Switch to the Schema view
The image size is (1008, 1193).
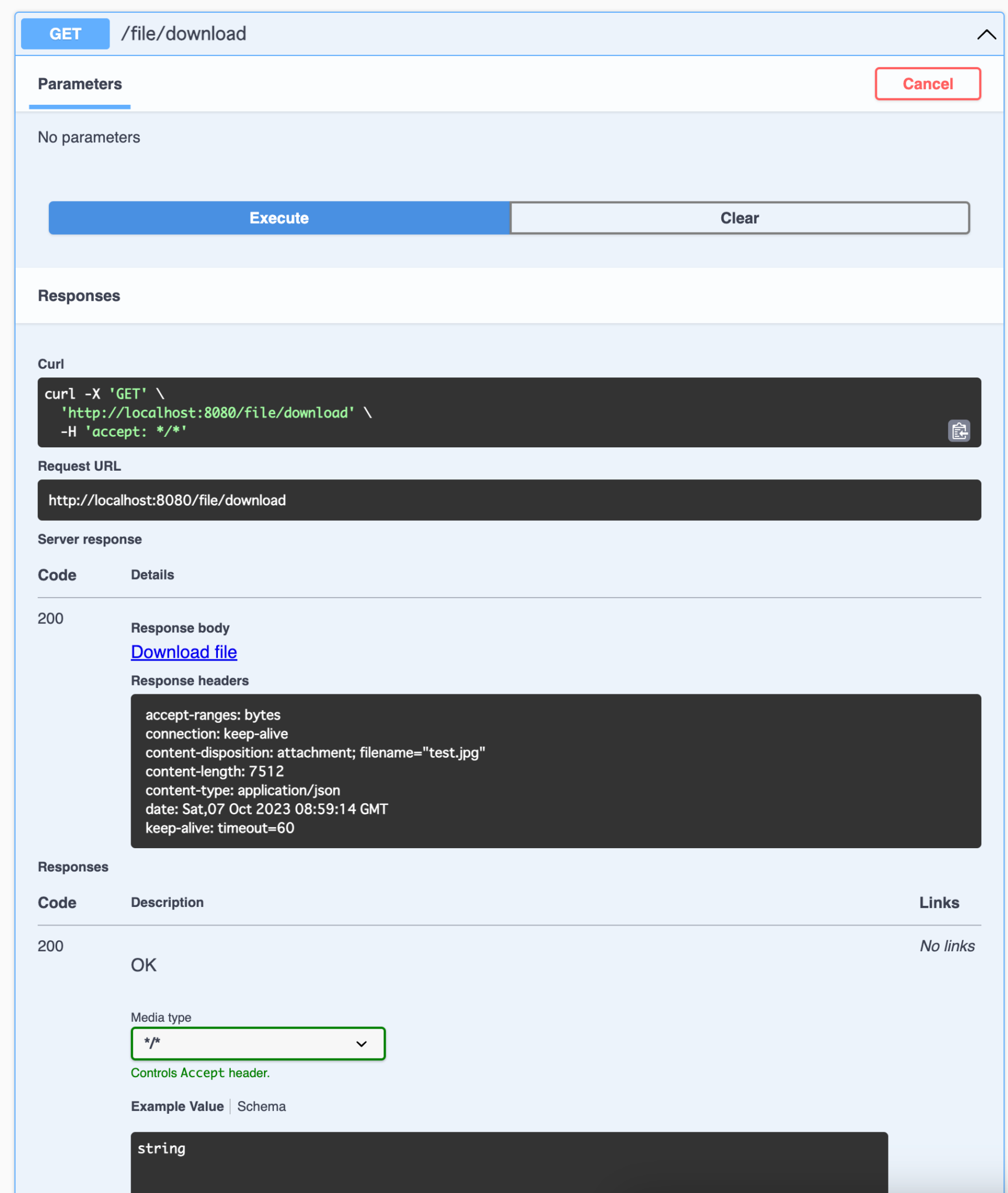tap(261, 1106)
